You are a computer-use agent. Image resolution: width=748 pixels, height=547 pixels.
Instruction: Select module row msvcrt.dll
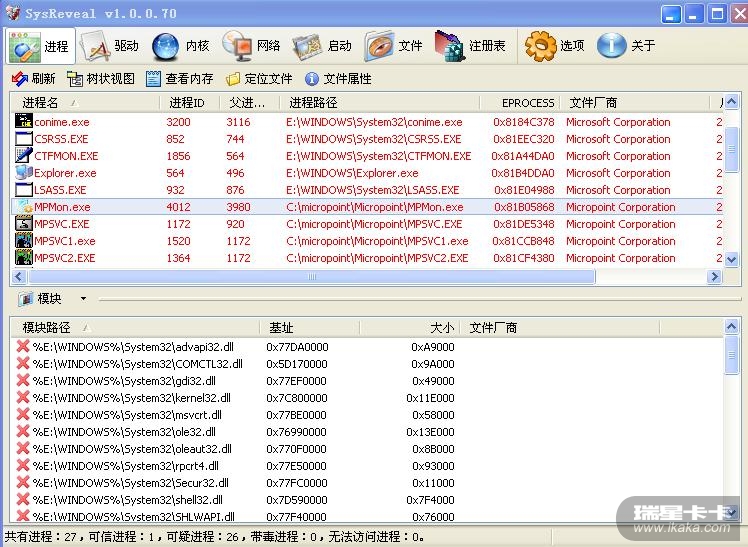click(x=366, y=415)
